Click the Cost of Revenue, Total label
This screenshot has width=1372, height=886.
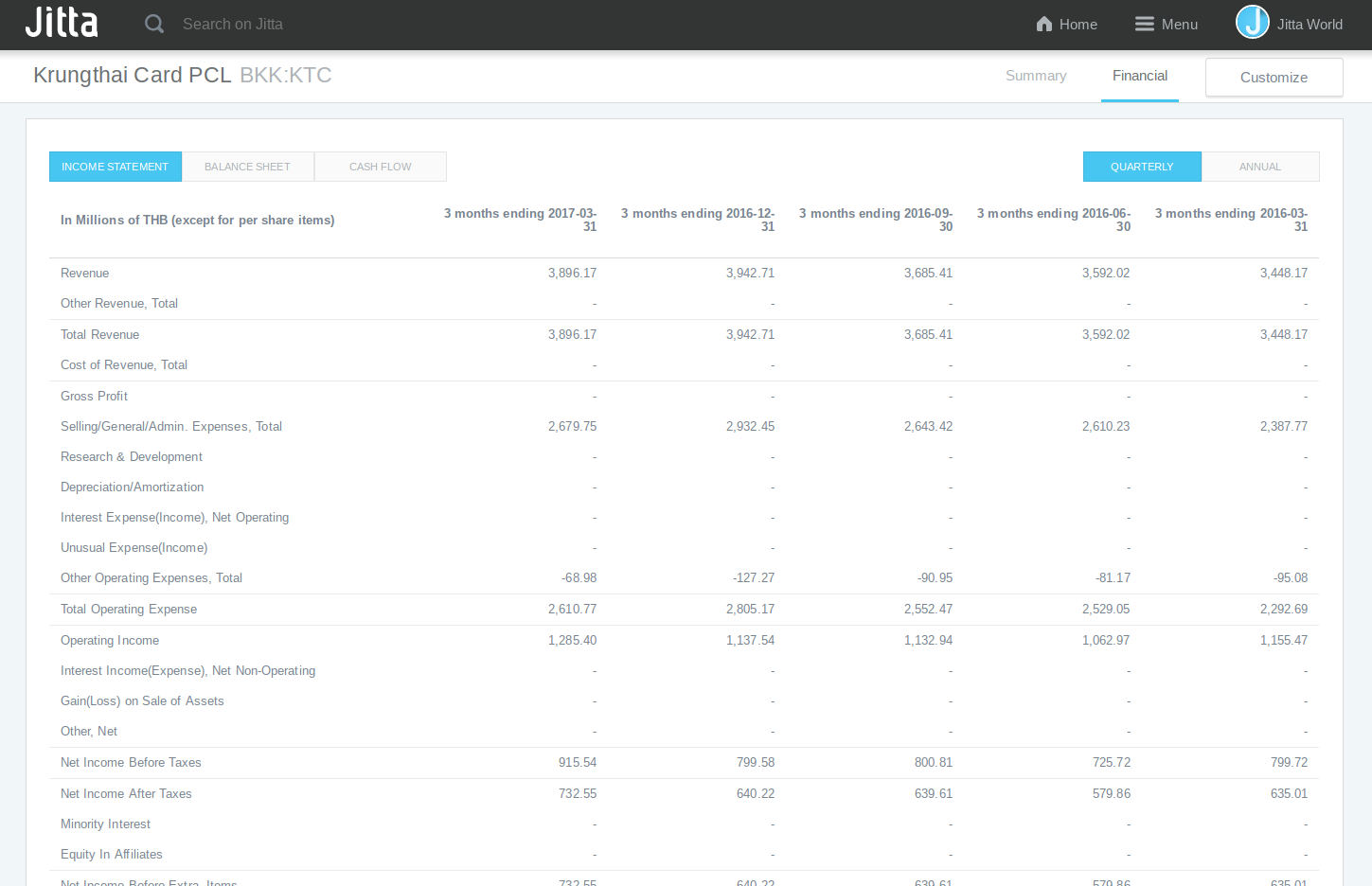124,365
